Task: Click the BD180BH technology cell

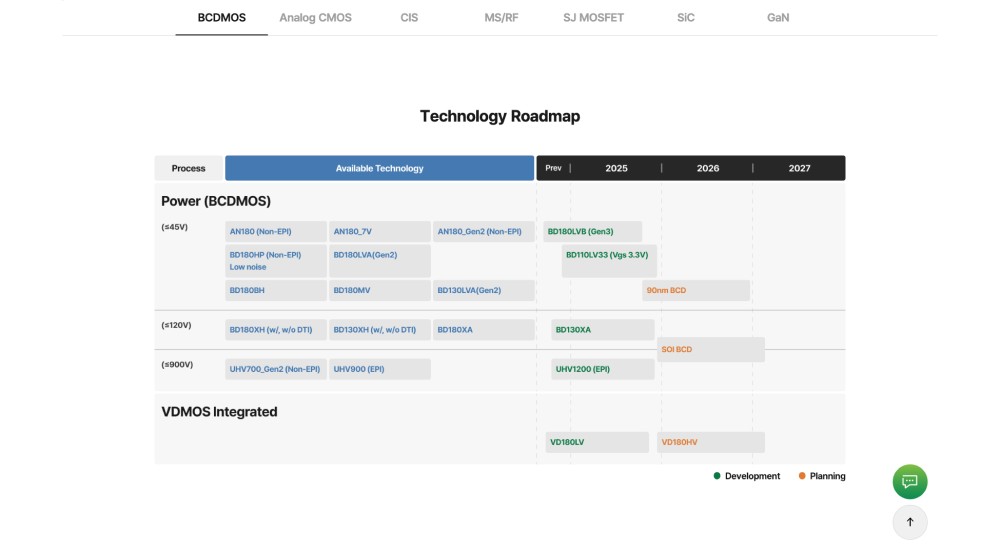Action: [276, 290]
